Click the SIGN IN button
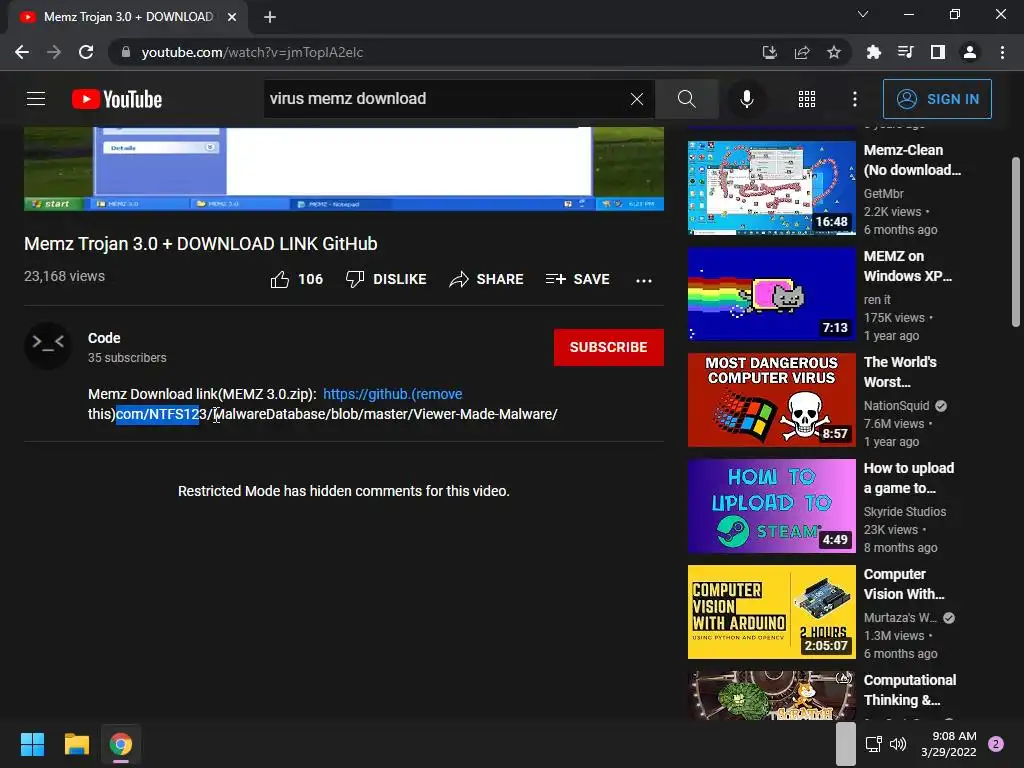This screenshot has height=768, width=1024. coord(937,99)
